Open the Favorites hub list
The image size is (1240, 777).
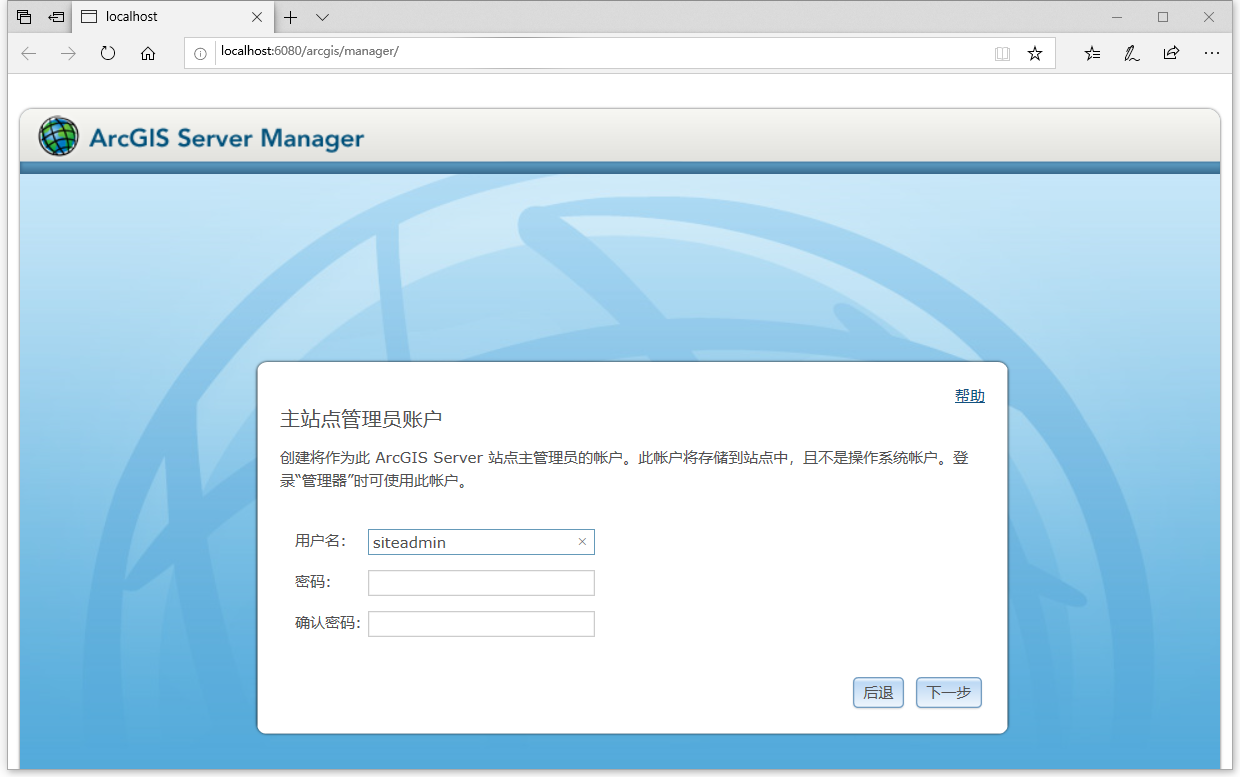[1092, 53]
